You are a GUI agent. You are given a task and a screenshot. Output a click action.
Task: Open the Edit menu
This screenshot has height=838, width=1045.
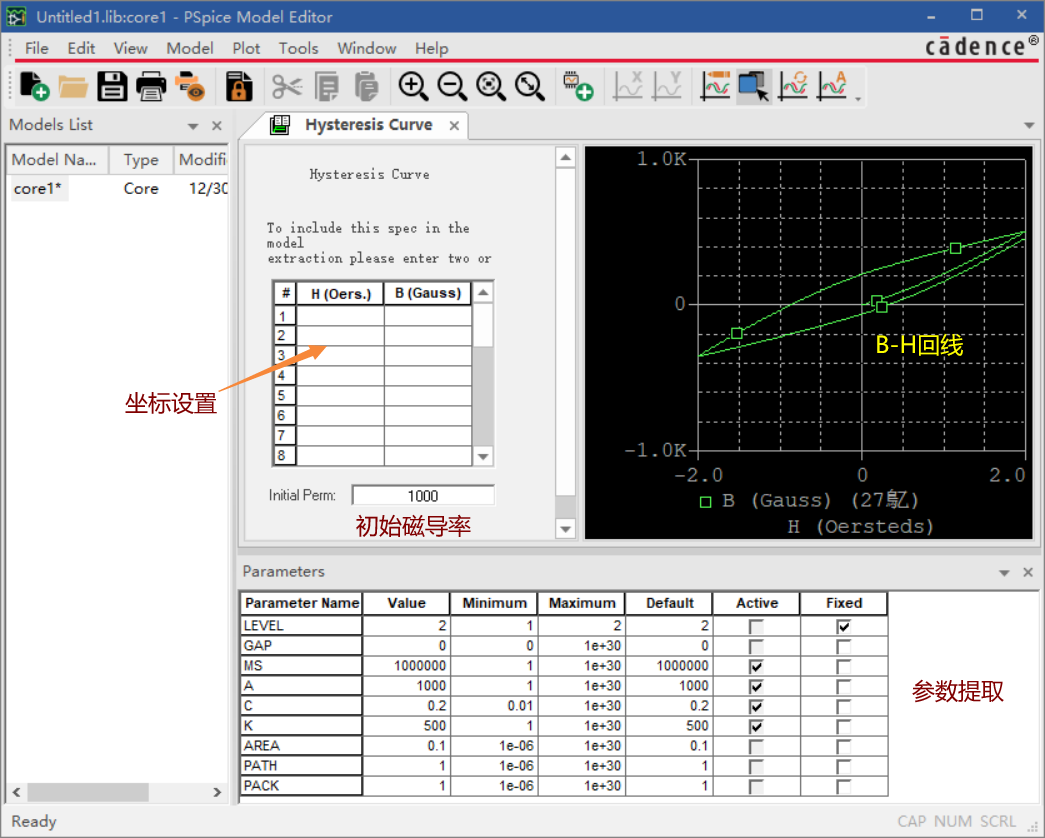pos(81,48)
